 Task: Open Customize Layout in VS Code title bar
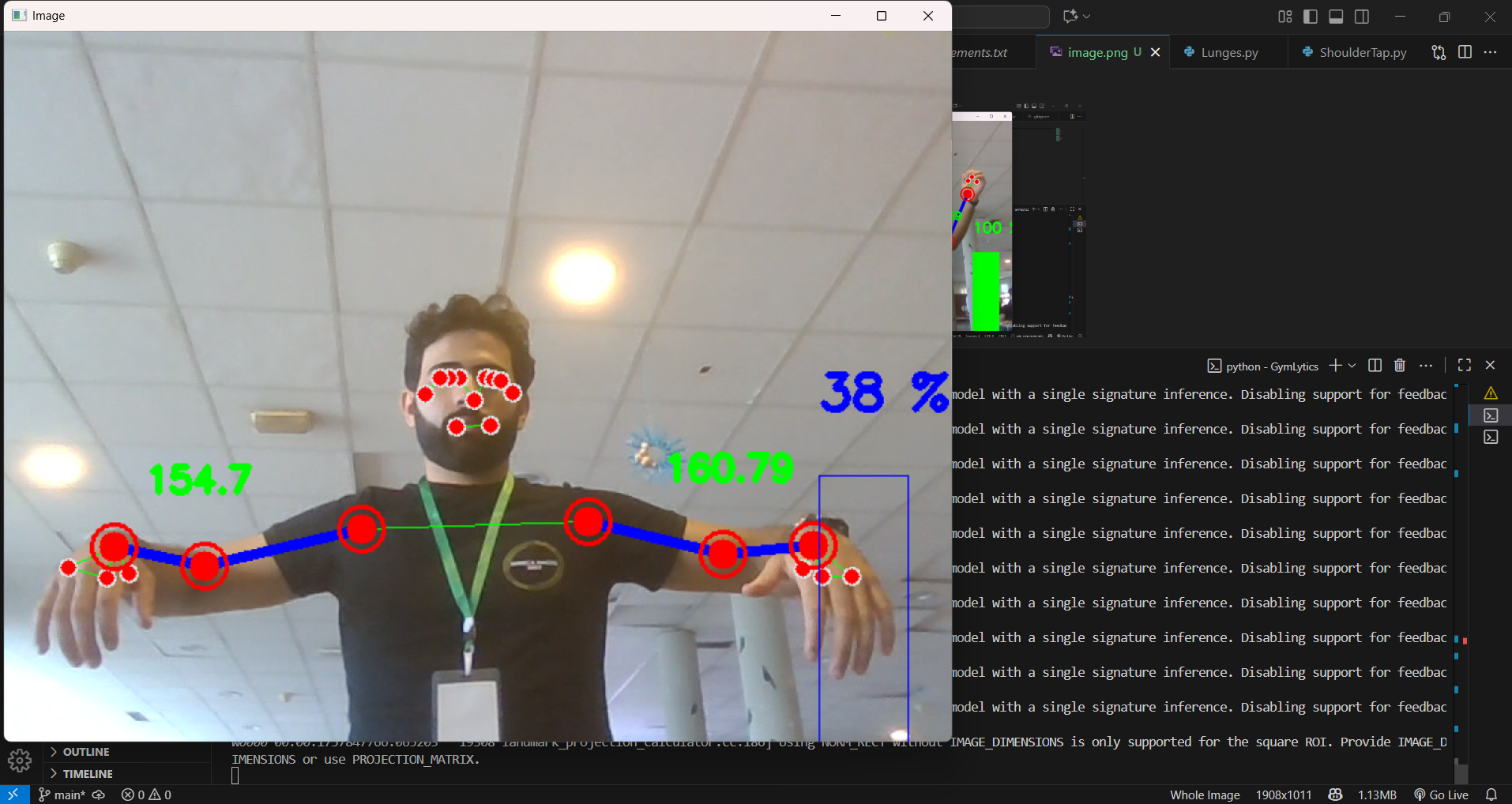click(x=1285, y=17)
